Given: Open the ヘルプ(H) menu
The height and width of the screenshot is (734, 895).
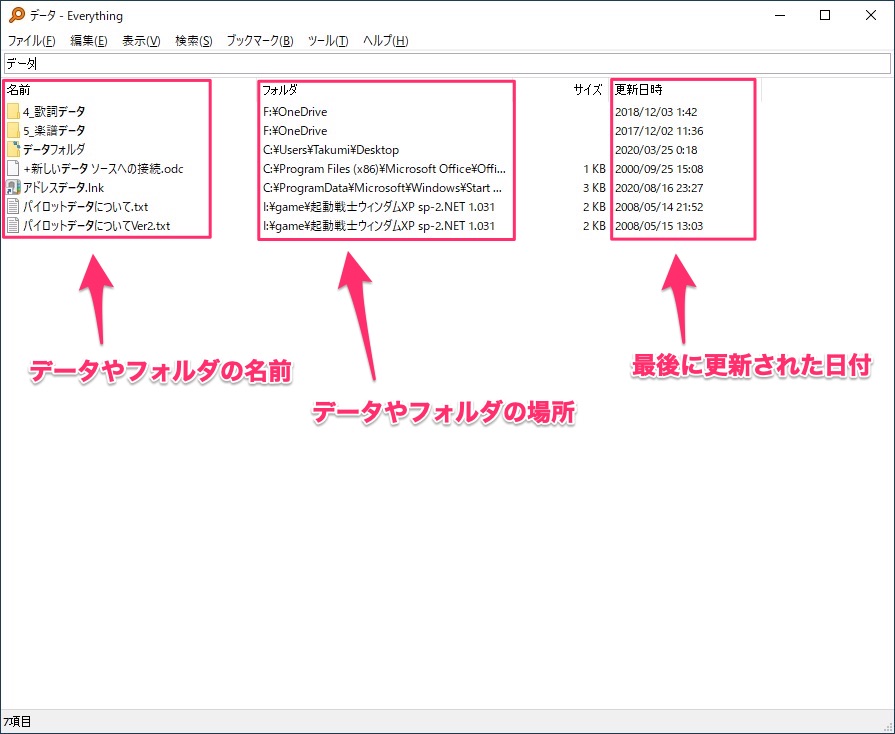Looking at the screenshot, I should pyautogui.click(x=385, y=41).
